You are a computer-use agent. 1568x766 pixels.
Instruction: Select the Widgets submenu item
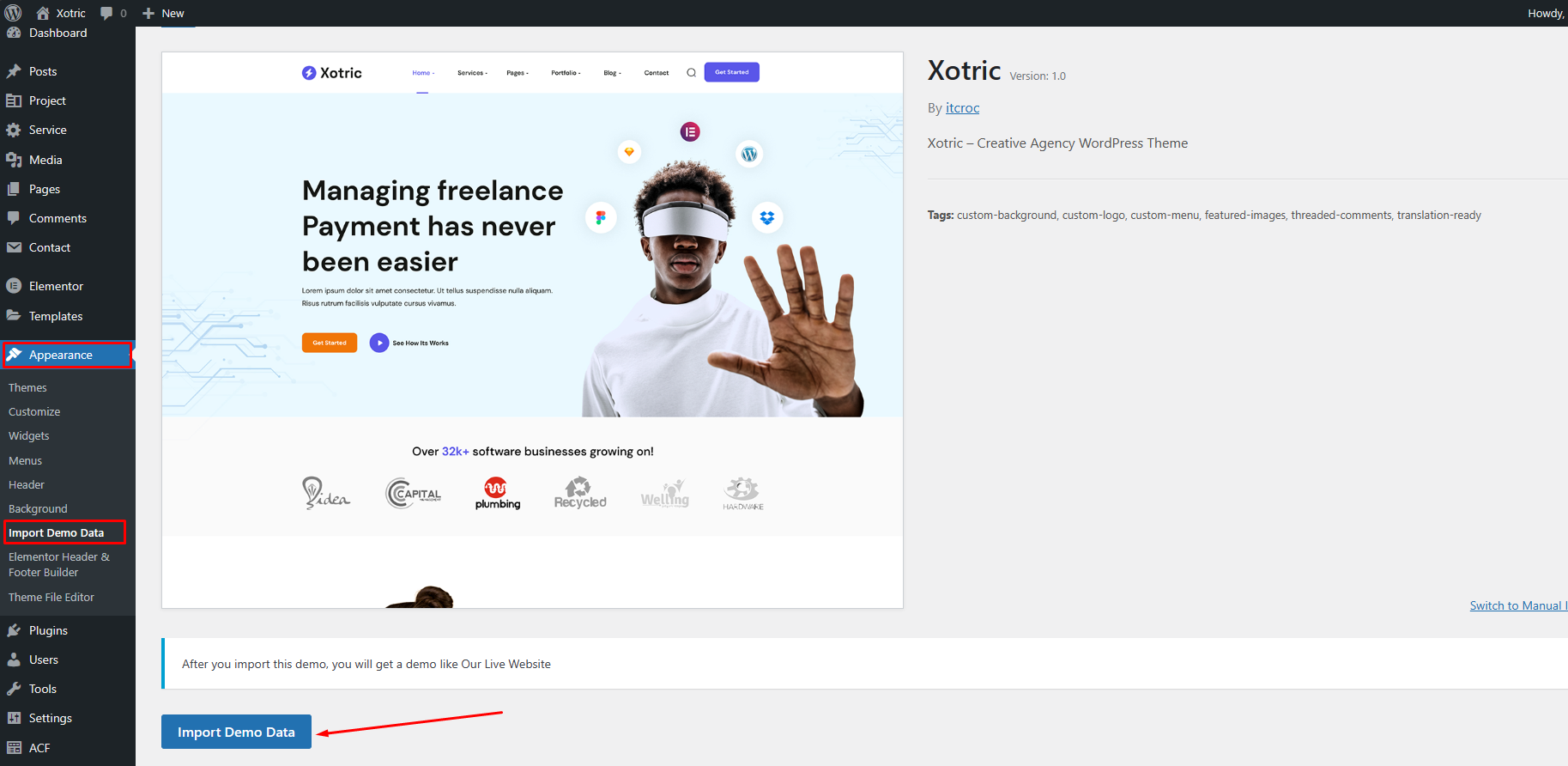[29, 435]
